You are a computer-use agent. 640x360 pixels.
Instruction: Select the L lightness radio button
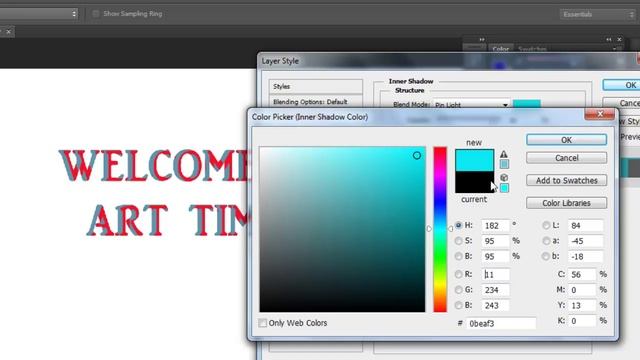pyautogui.click(x=546, y=225)
